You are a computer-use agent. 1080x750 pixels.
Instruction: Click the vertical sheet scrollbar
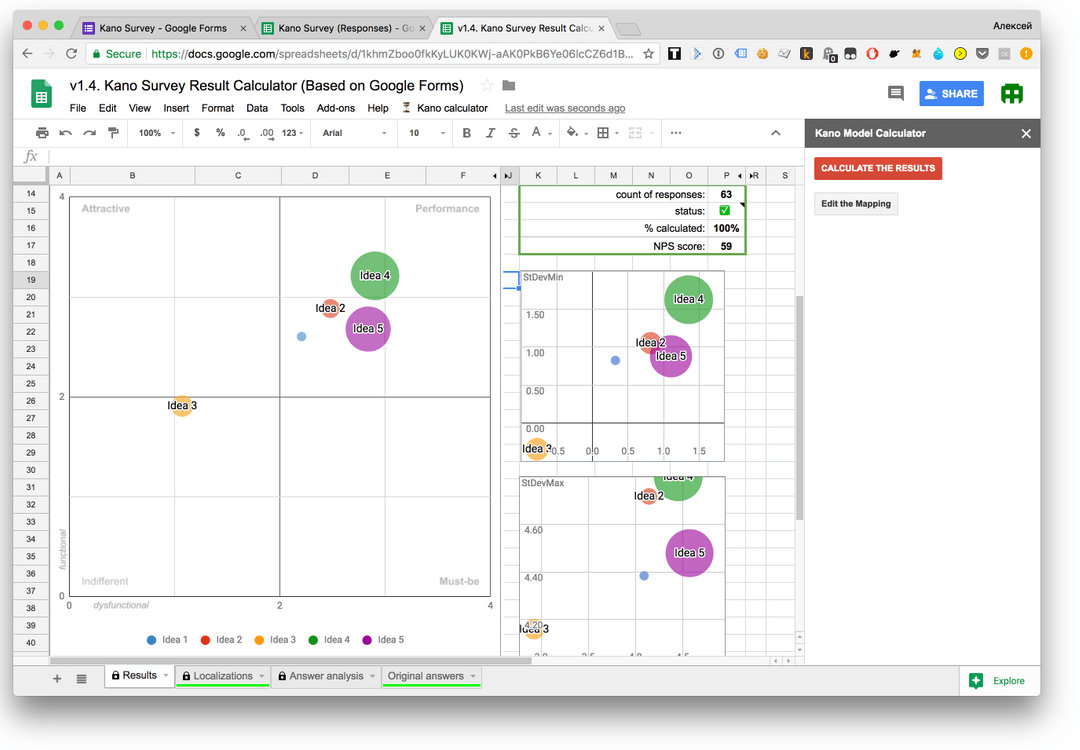[799, 408]
